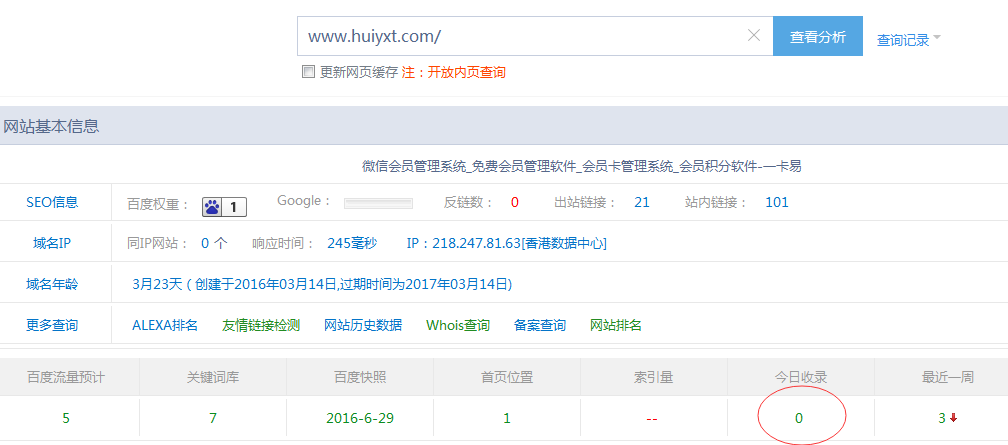Enable 更新网页缓存 checkbox
The height and width of the screenshot is (445, 1008).
(x=308, y=72)
